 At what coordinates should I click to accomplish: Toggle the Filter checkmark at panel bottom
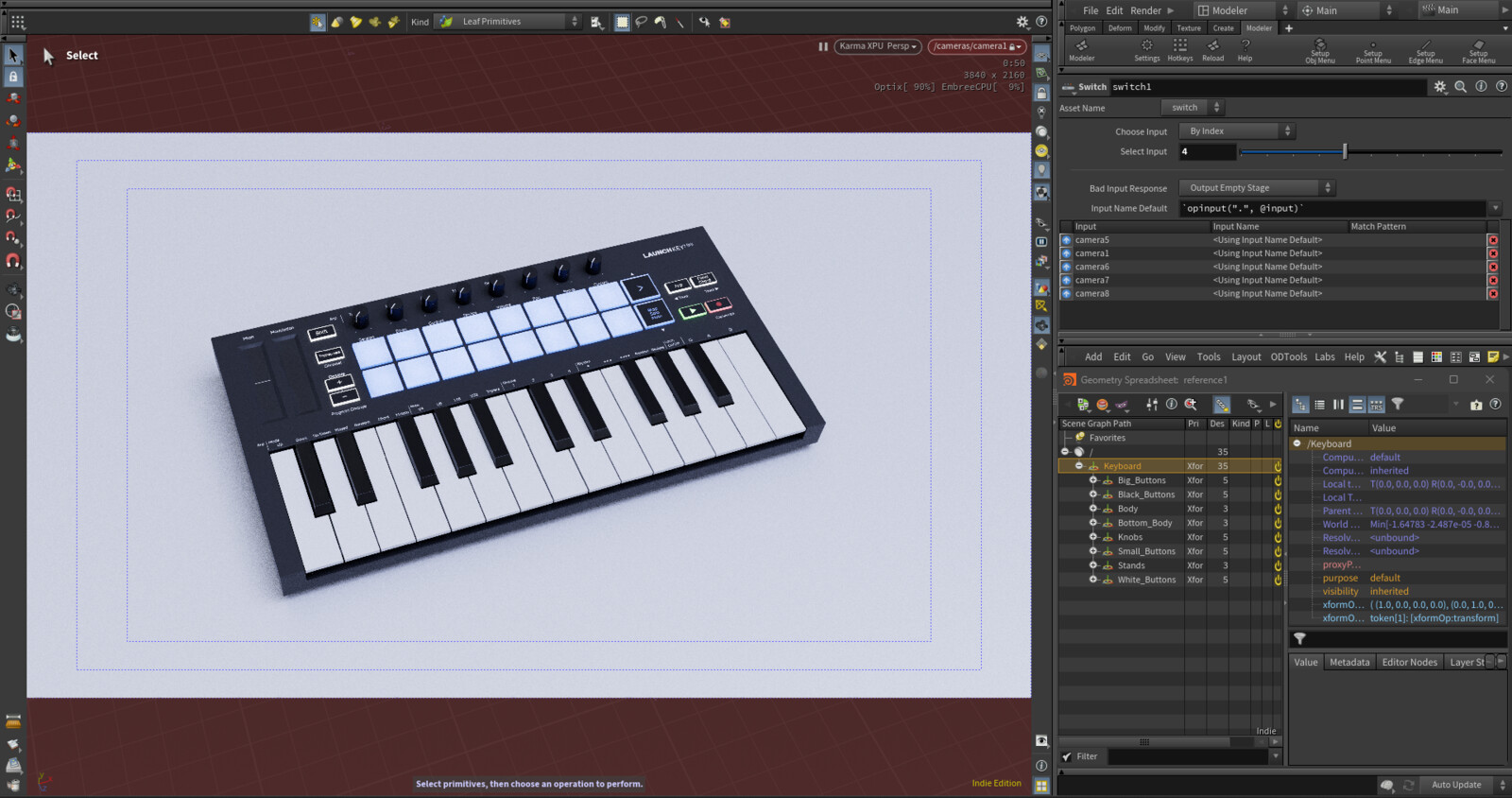point(1067,756)
